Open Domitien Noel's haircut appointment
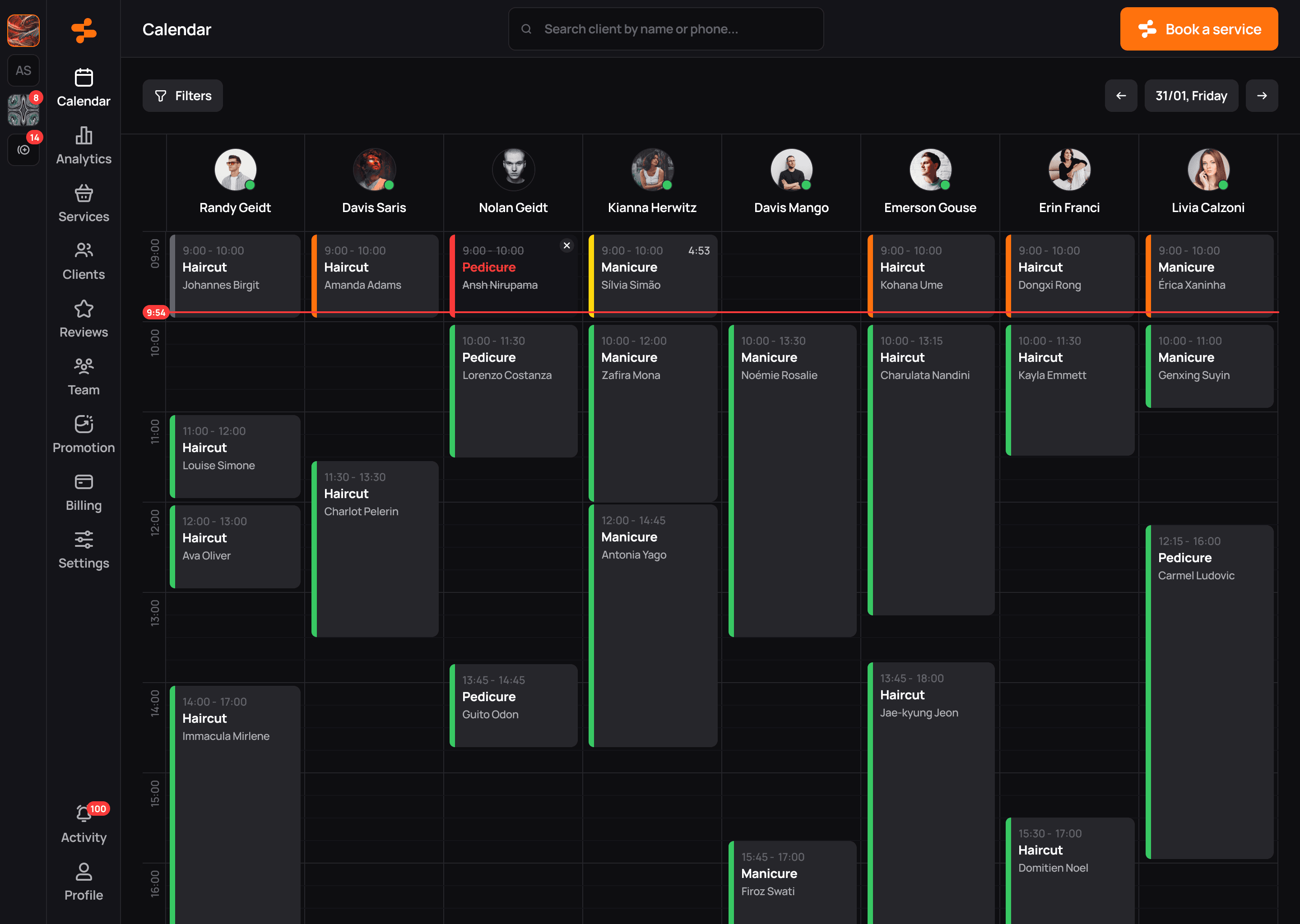This screenshot has width=1300, height=924. pyautogui.click(x=1070, y=870)
